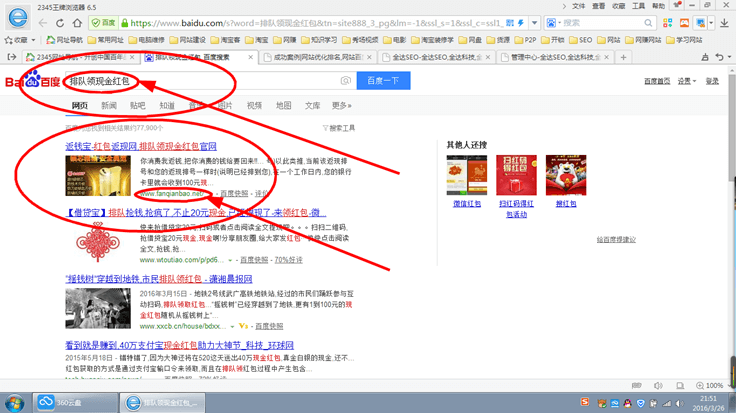Click the magnifier icon in the browser search box
Screen dimensions: 736x413
[648, 23]
